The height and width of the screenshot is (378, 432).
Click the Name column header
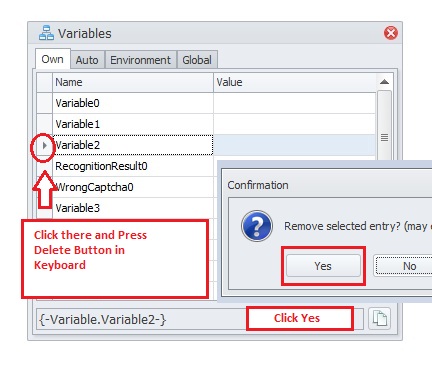[133, 82]
